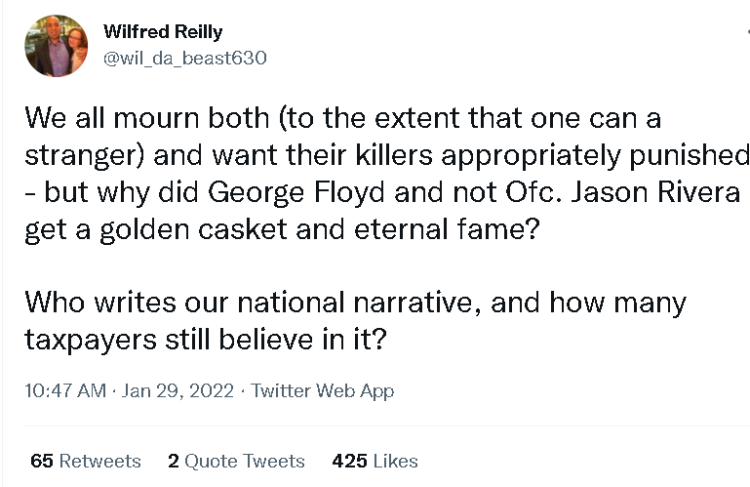This screenshot has height=487, width=750.
Task: Click Wilfred Reilly's profile avatar photo
Action: (x=55, y=46)
